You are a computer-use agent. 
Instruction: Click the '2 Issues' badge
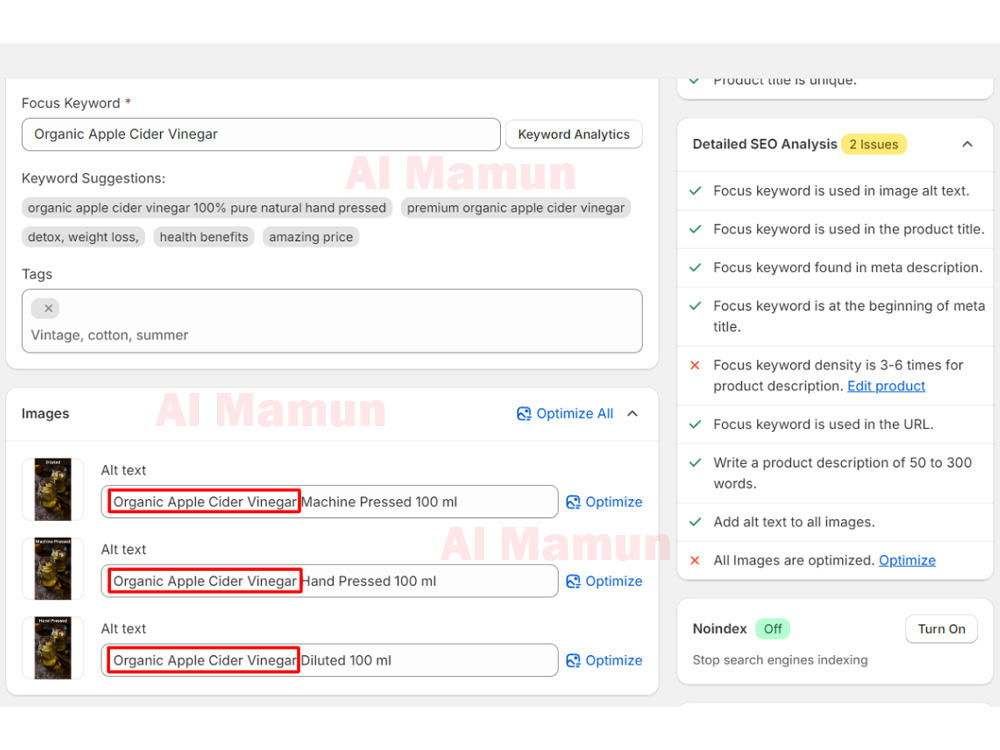coord(874,145)
